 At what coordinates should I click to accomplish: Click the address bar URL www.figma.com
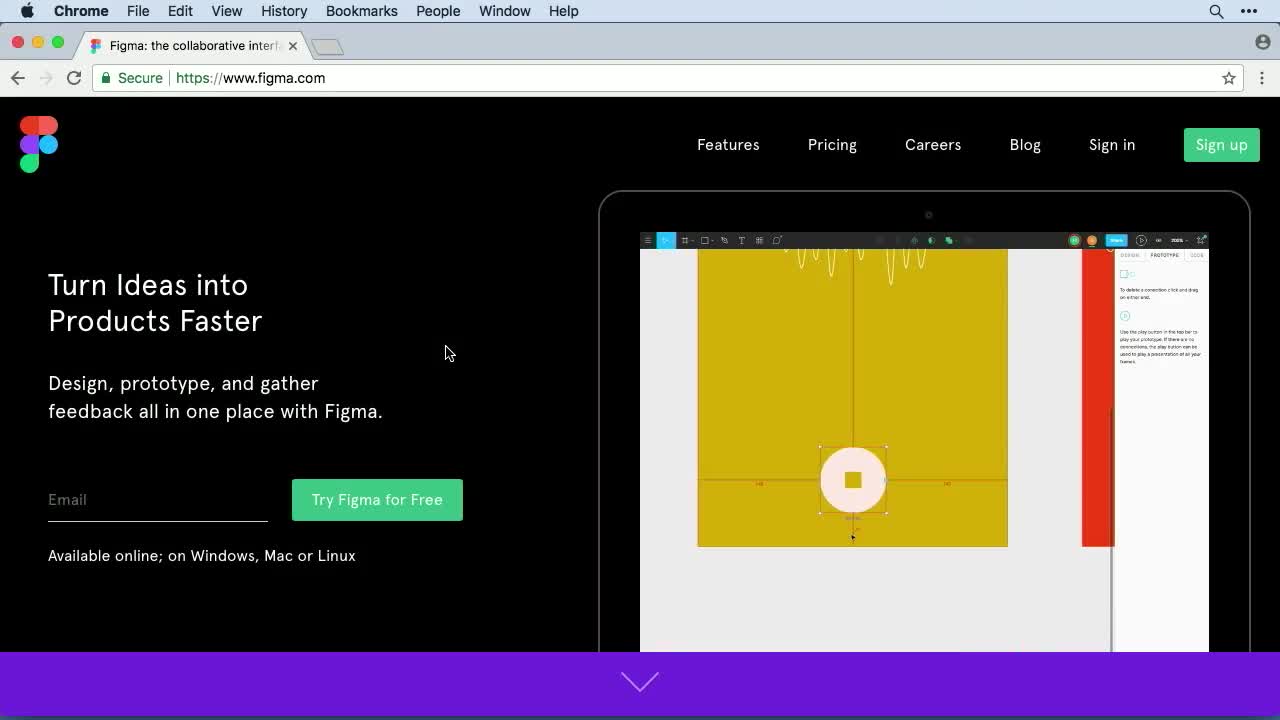click(x=250, y=78)
